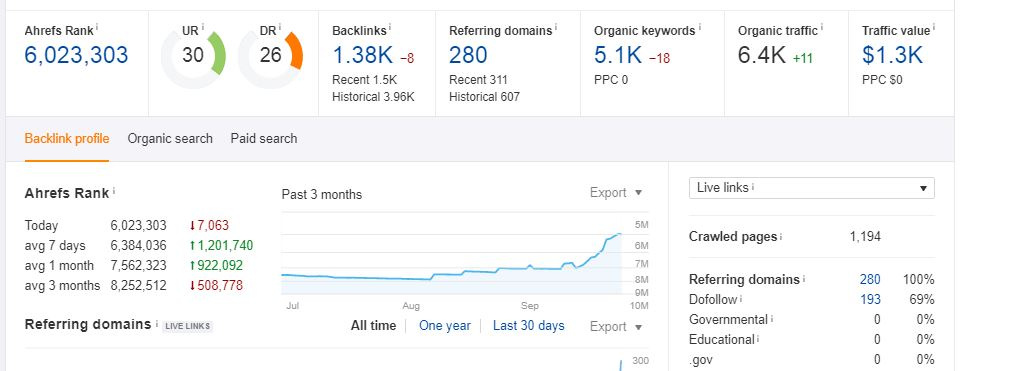The height and width of the screenshot is (371, 1013).
Task: Switch to Paid search tab
Action: (264, 138)
